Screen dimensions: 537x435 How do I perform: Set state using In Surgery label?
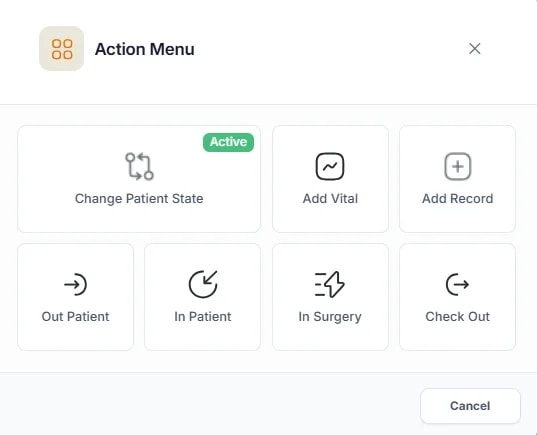coord(330,317)
